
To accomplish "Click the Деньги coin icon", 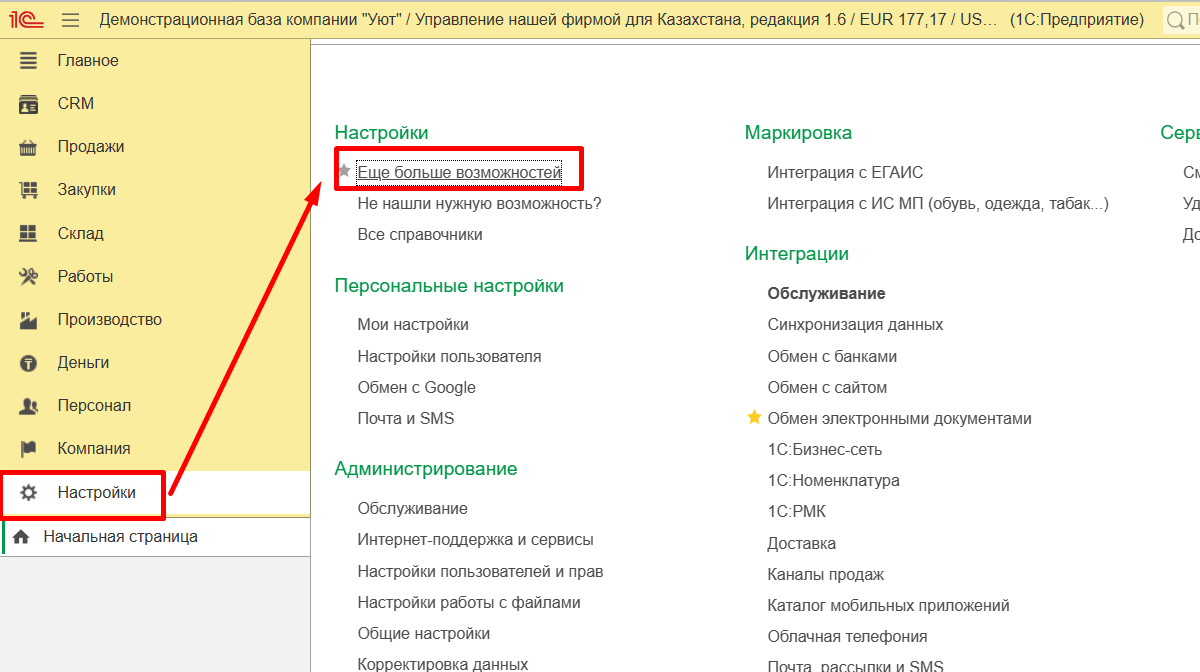I will tap(28, 363).
